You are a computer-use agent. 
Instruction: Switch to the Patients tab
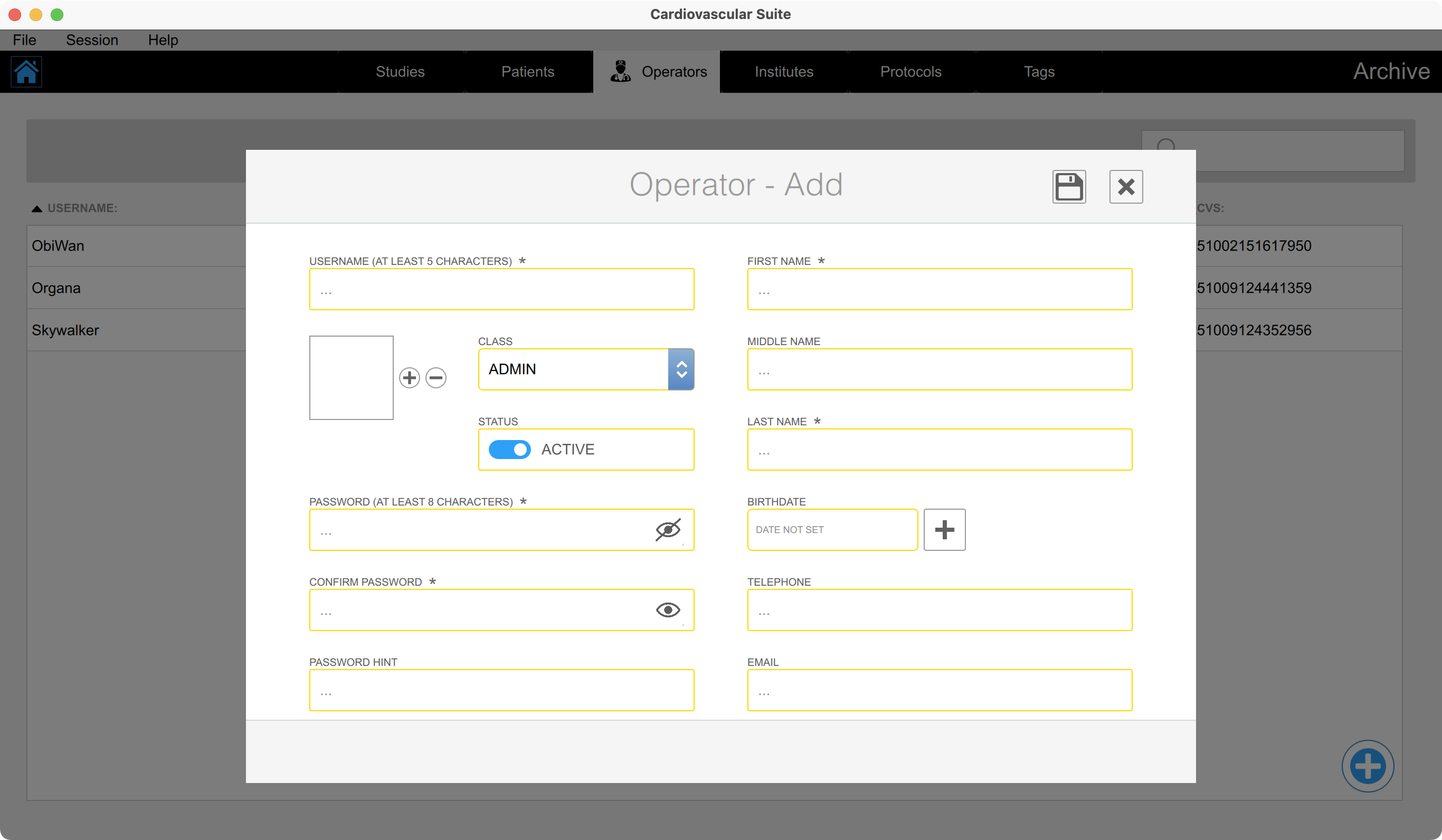point(528,72)
